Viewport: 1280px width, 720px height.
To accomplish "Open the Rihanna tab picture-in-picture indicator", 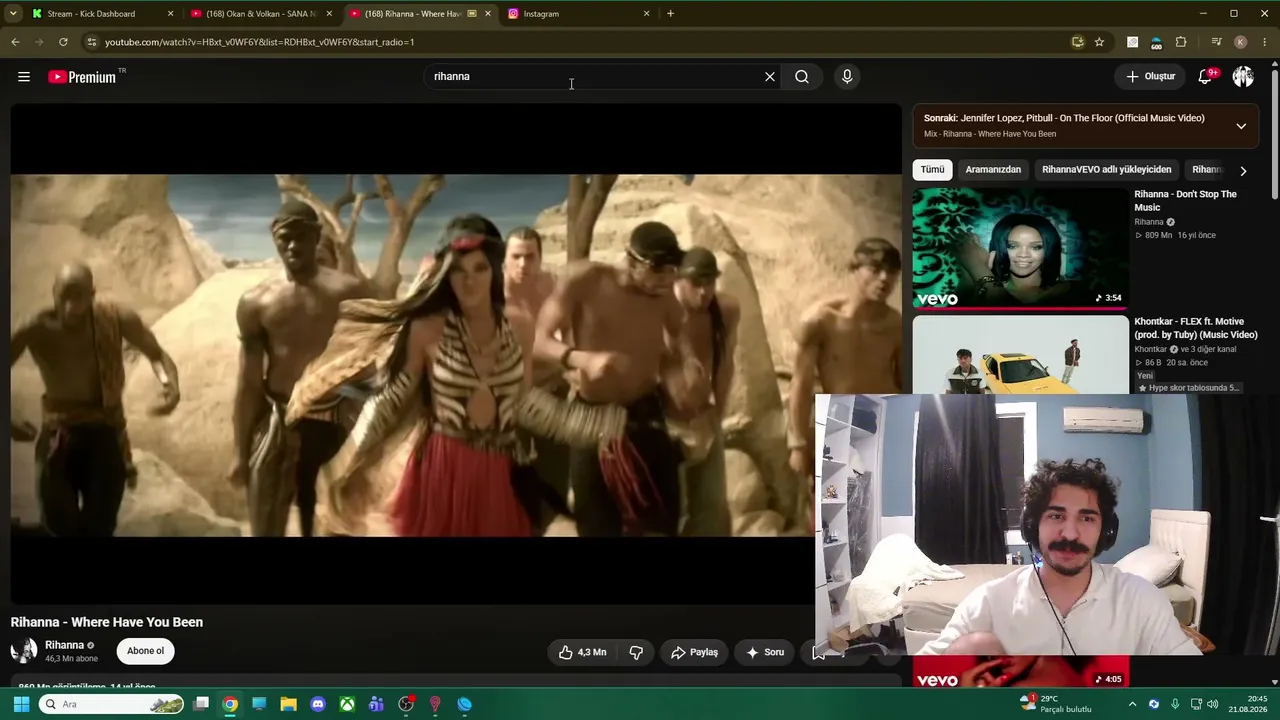I will [473, 14].
